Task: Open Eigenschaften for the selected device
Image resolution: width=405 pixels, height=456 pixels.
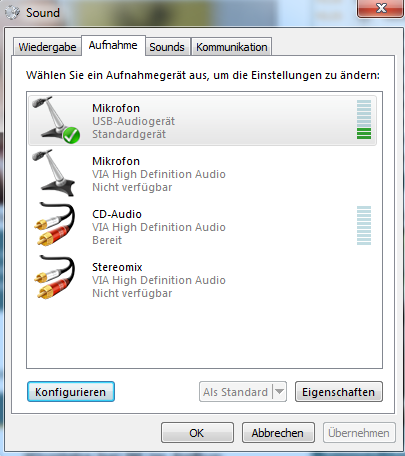Action: pyautogui.click(x=339, y=392)
